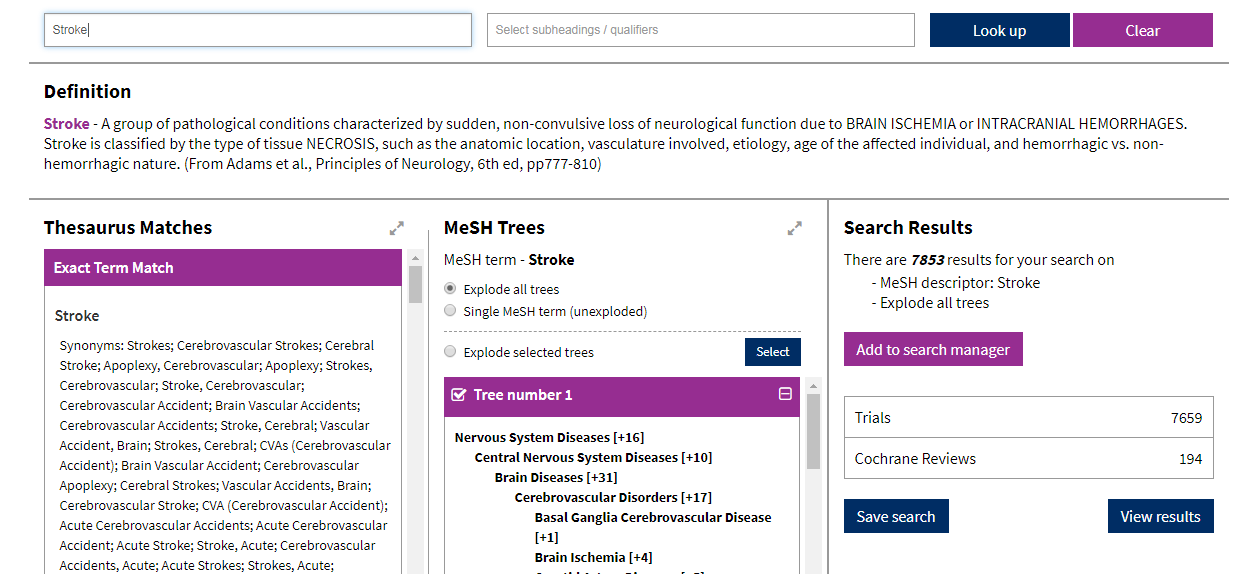Click the Stroke MeSH term input field

pos(257,30)
